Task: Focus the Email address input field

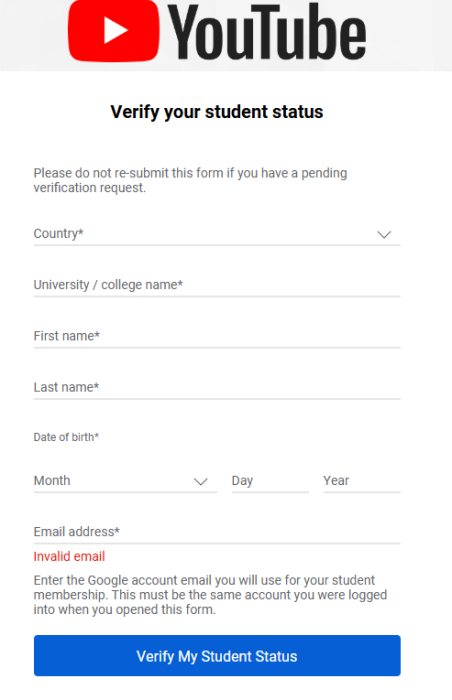Action: (217, 532)
